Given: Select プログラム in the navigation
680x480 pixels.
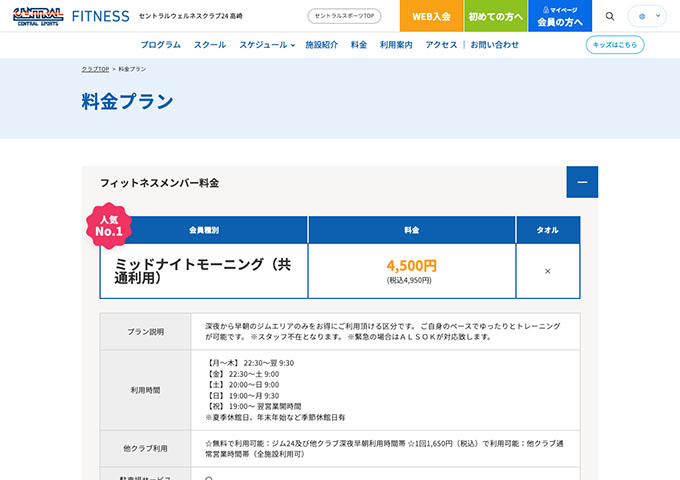Looking at the screenshot, I should point(161,45).
